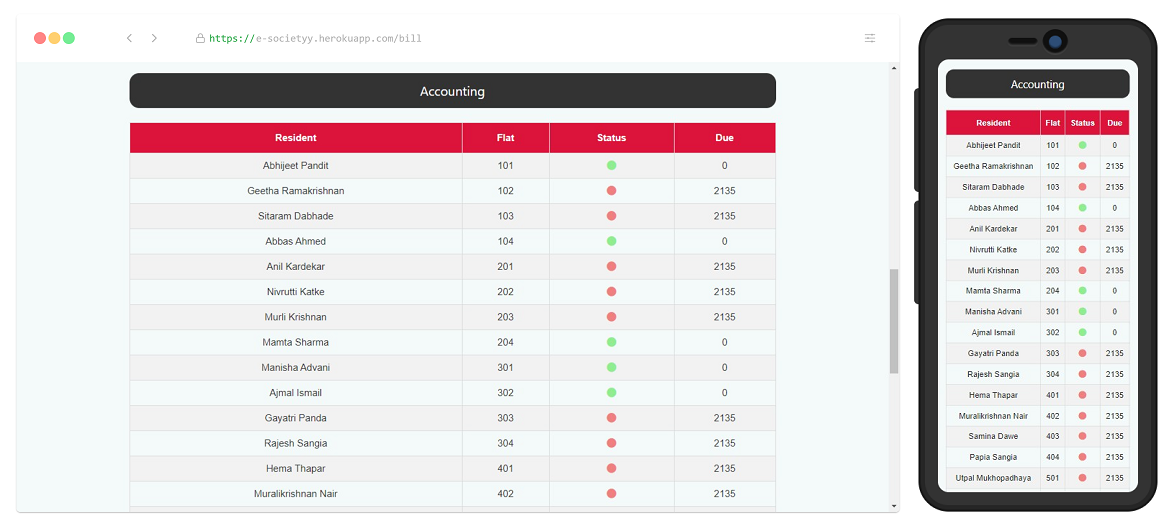Click the Resident header in phone preview
Image resolution: width=1172 pixels, height=528 pixels.
993,123
